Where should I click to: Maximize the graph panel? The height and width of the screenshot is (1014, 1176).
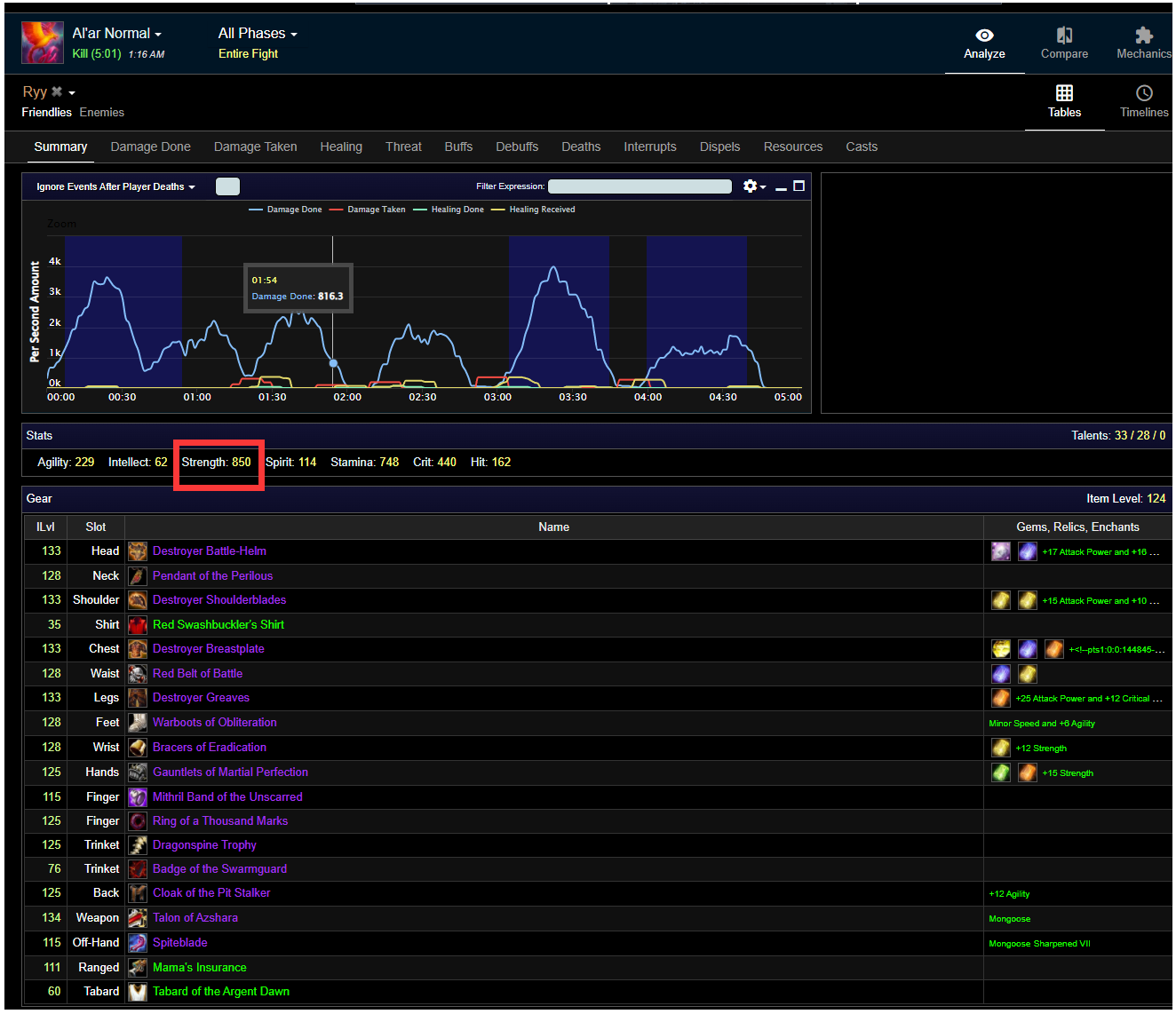pos(799,186)
